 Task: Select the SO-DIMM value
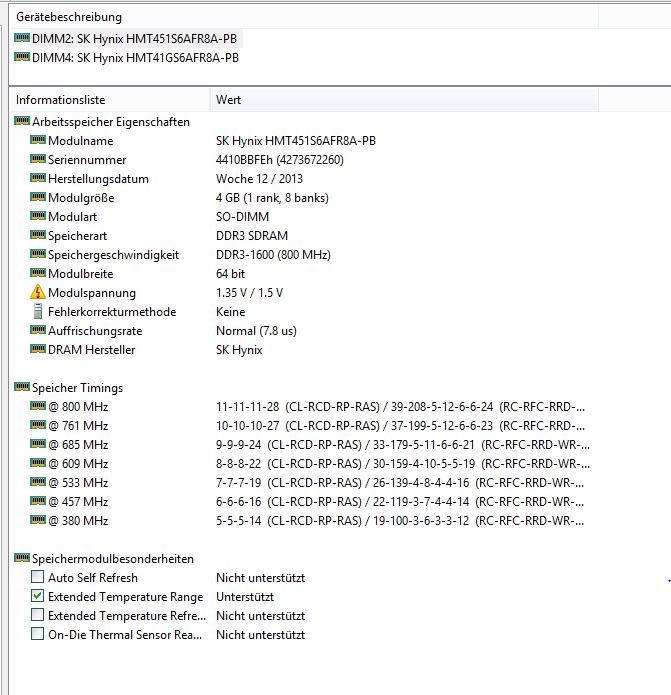(242, 217)
